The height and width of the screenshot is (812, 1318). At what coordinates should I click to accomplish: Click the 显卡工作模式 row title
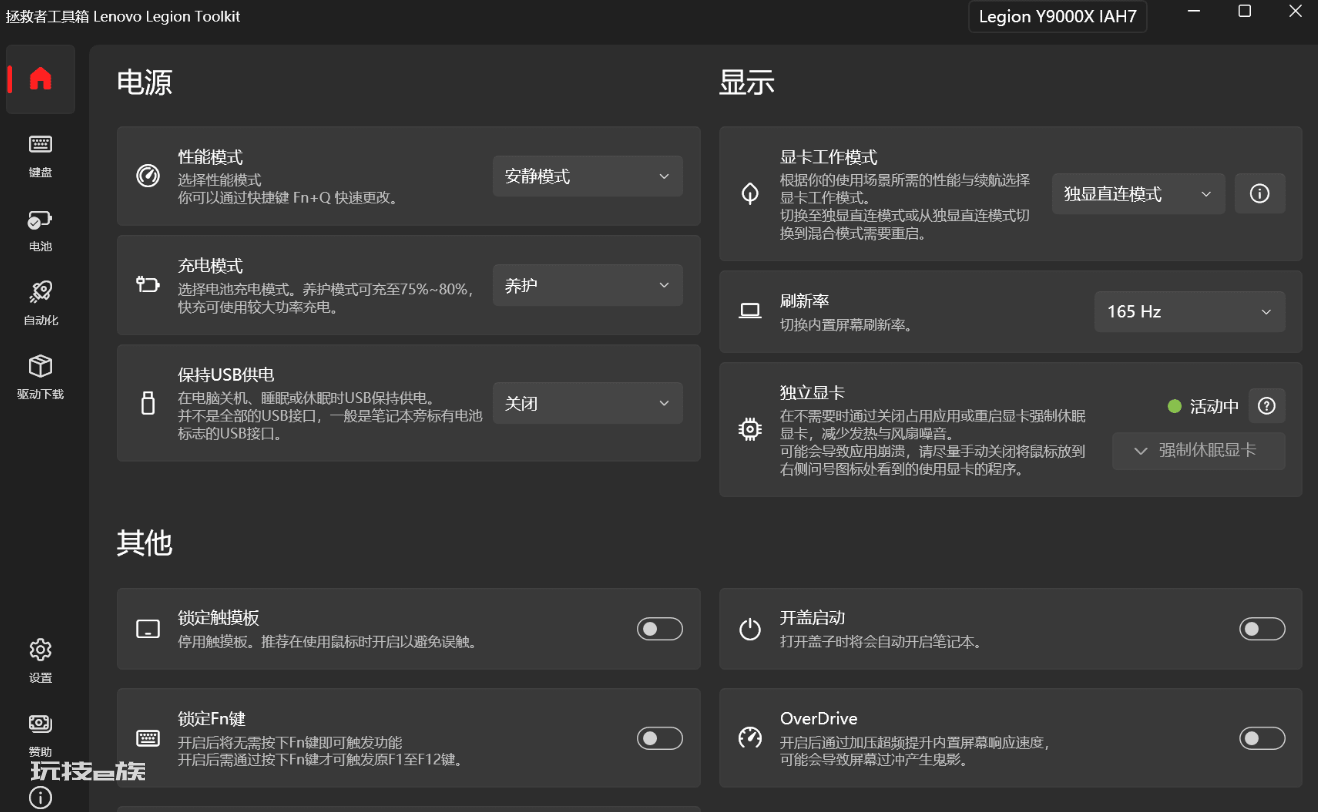pos(829,157)
